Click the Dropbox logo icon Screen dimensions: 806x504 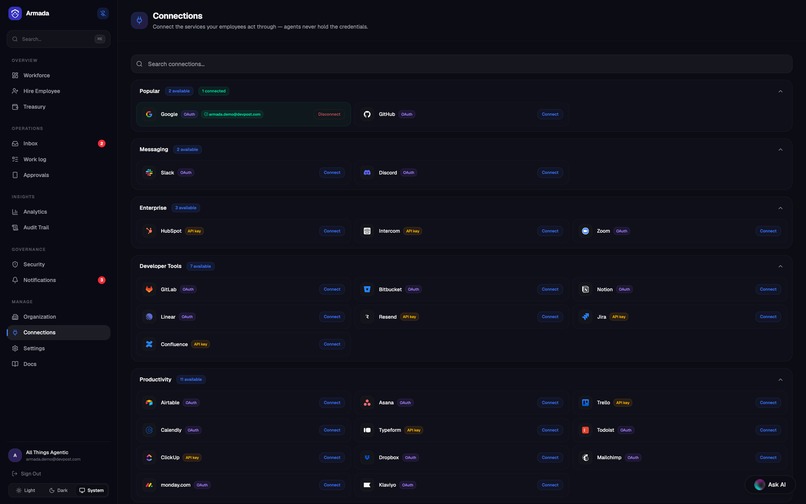[x=367, y=457]
